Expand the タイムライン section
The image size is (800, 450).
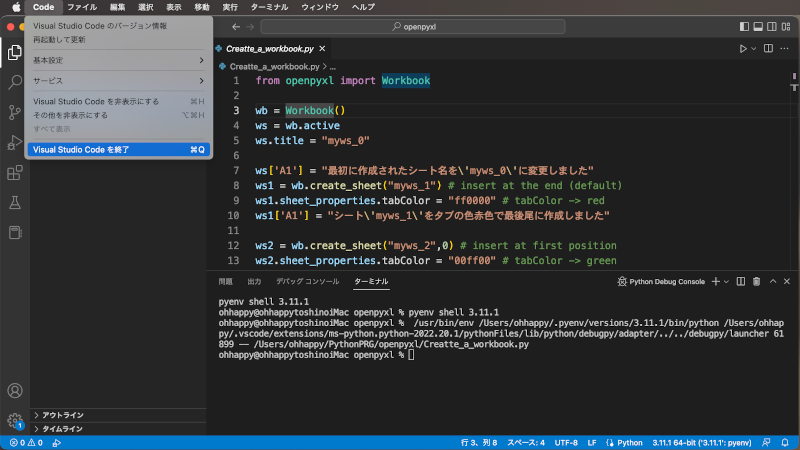[x=118, y=429]
